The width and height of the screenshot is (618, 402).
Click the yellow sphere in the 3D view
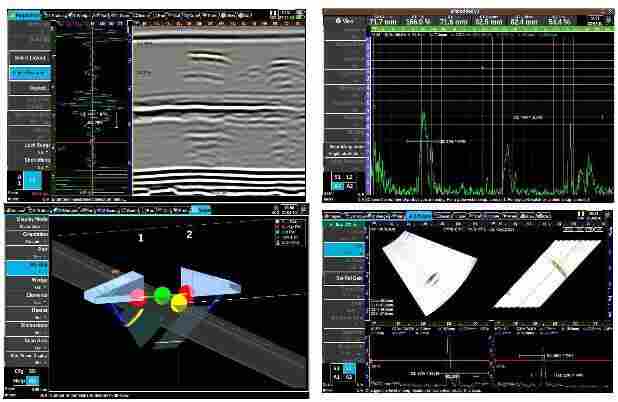click(181, 302)
